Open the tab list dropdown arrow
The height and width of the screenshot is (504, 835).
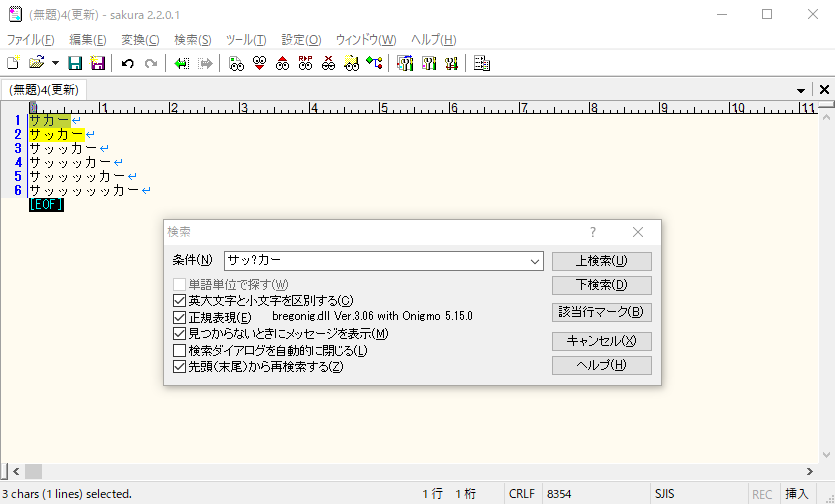(801, 90)
